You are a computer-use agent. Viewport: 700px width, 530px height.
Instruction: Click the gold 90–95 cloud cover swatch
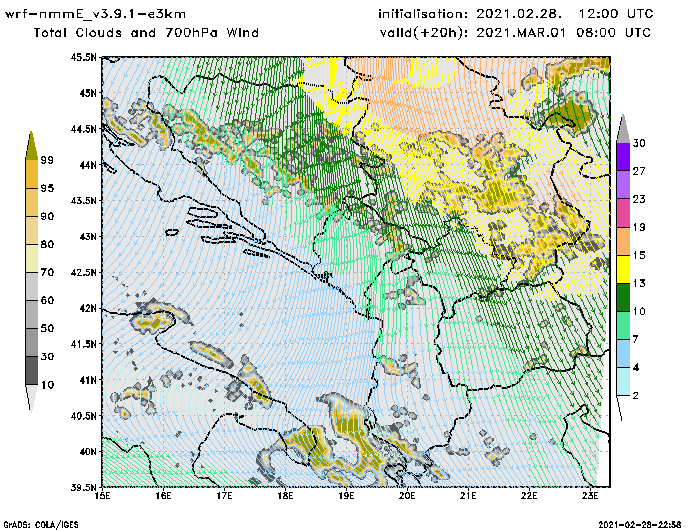(x=32, y=201)
